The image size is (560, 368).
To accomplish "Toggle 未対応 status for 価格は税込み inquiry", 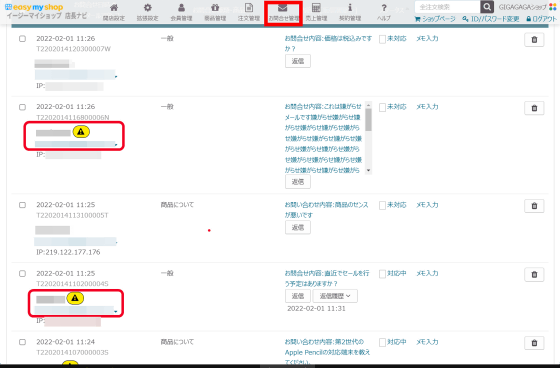I will point(382,39).
